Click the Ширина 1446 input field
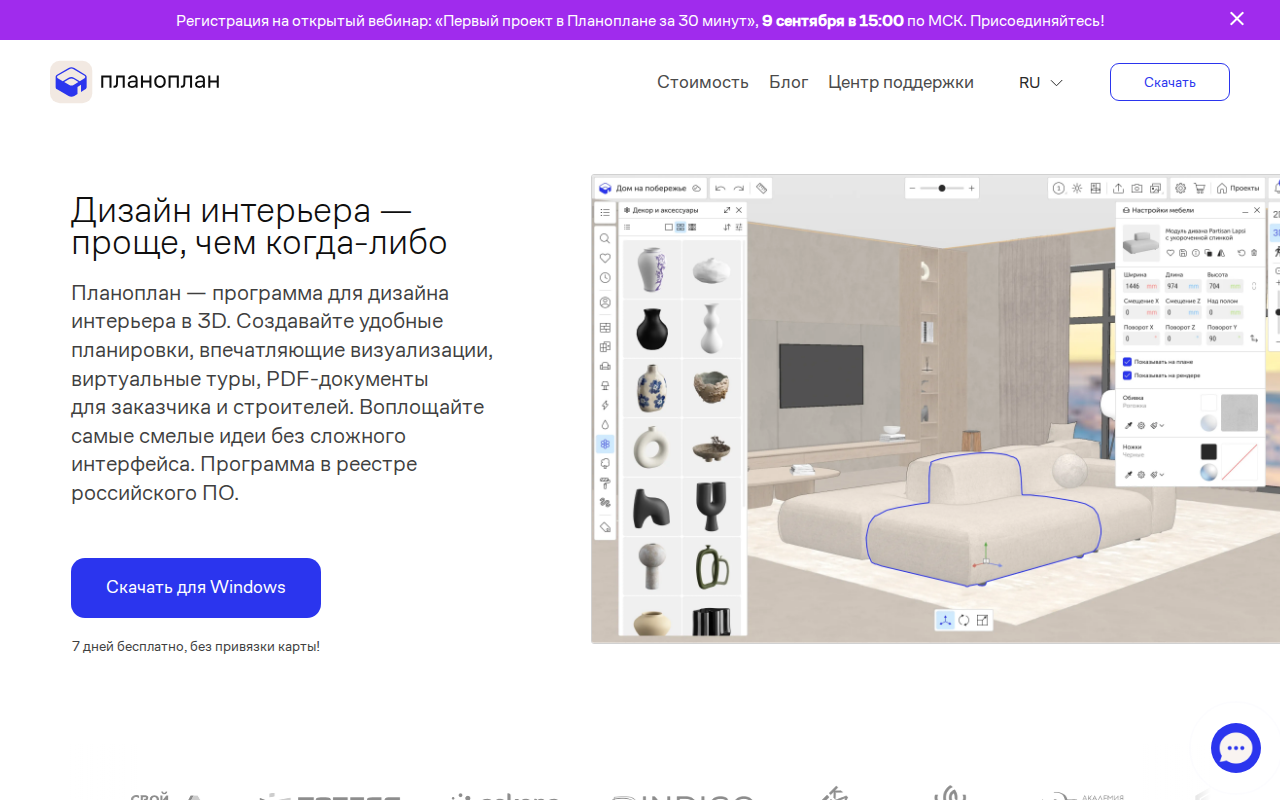1280x800 pixels. 1140,286
